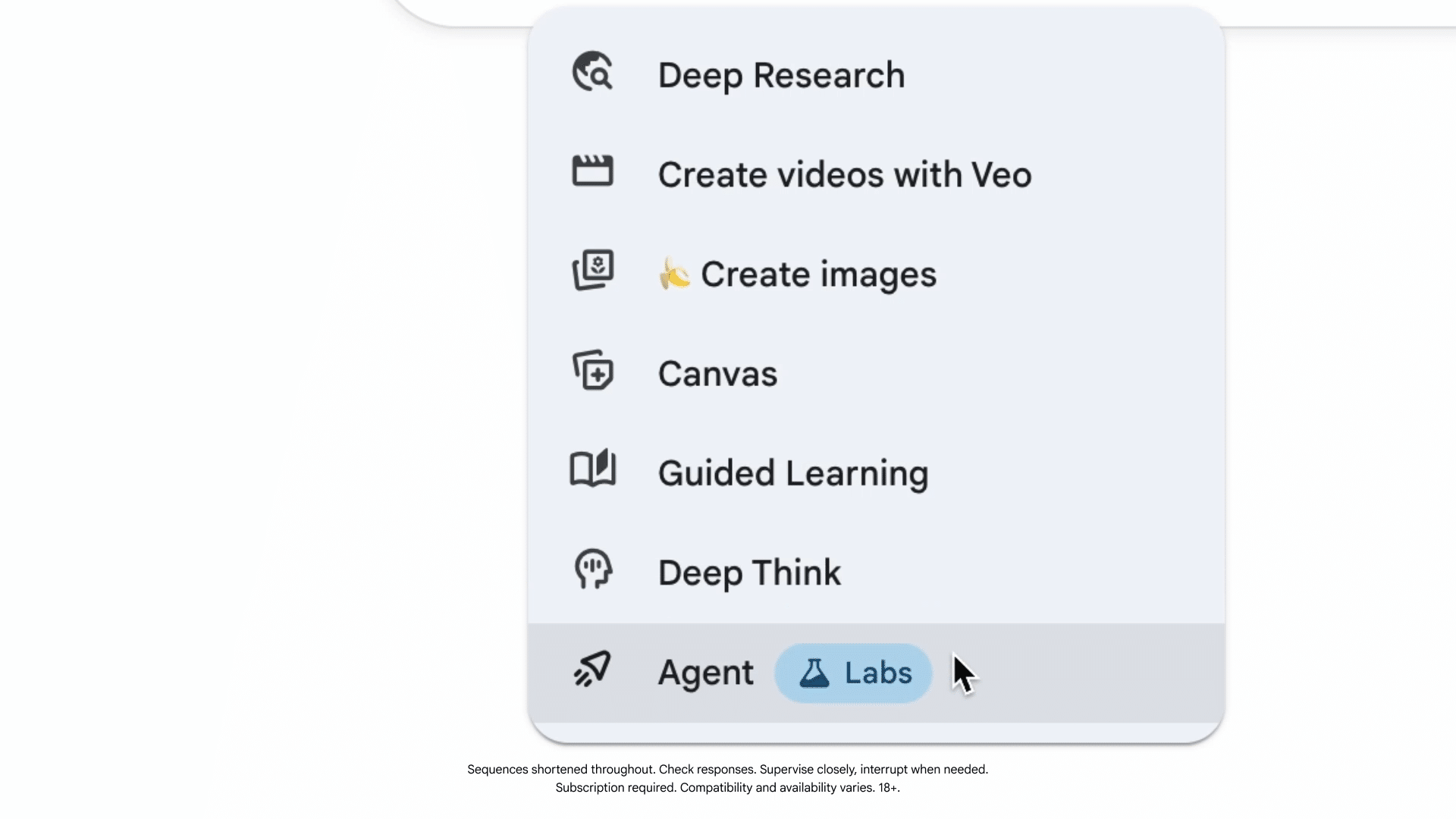Enable Deep Think from the menu
This screenshot has height=819, width=1456.
tap(749, 573)
